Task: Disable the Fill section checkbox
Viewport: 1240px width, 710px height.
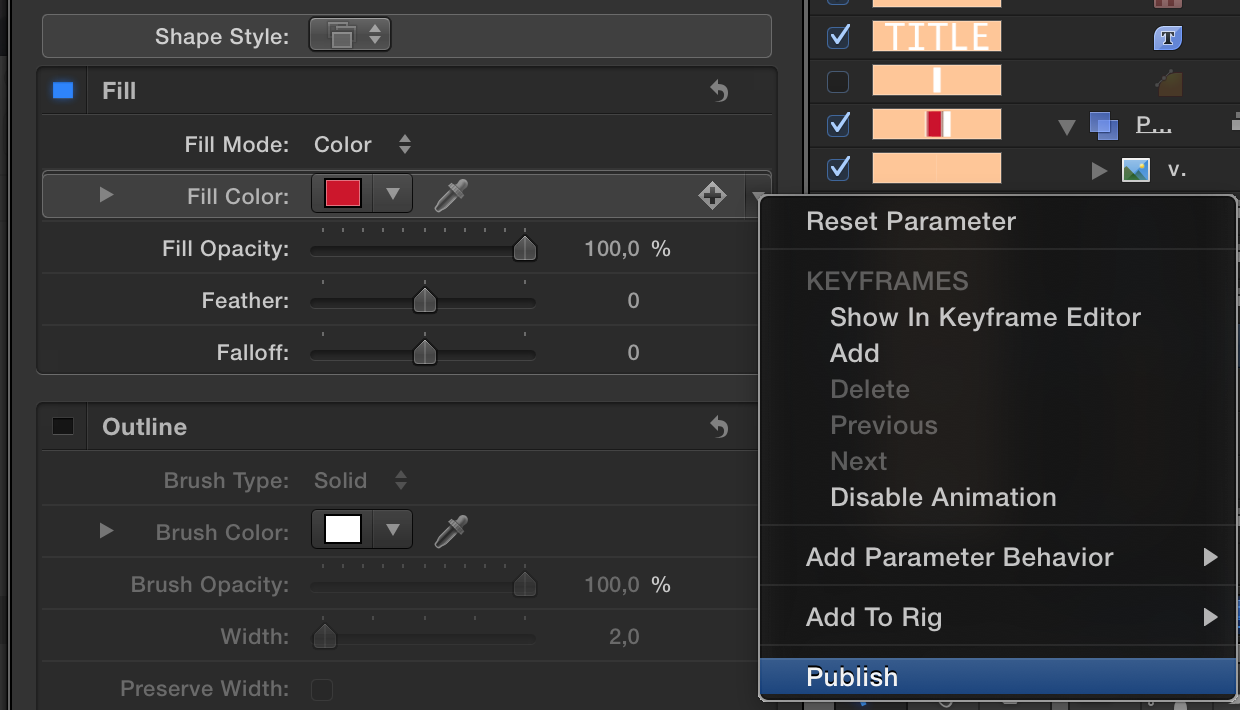Action: coord(63,91)
